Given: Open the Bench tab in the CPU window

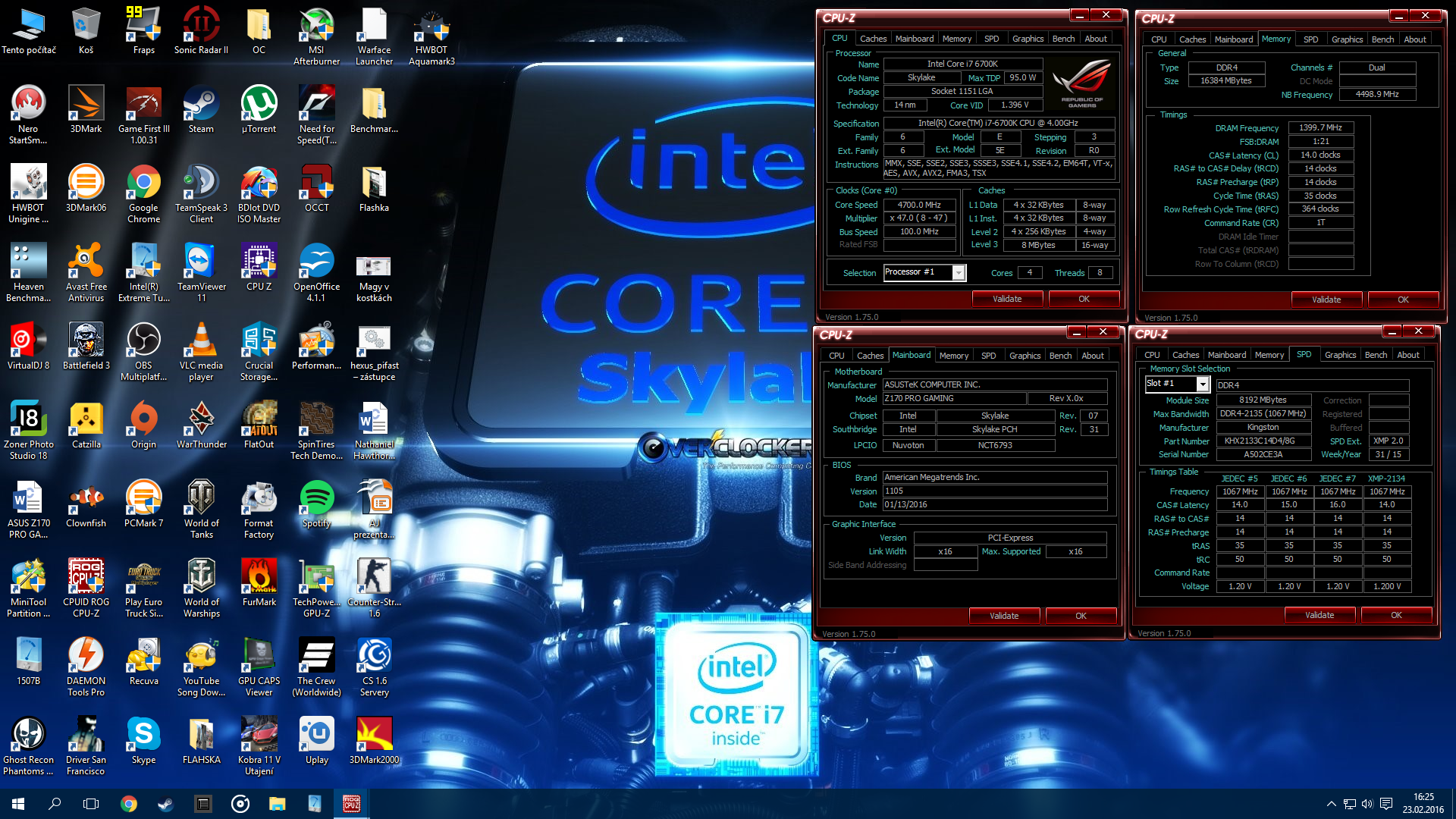Looking at the screenshot, I should 1063,39.
